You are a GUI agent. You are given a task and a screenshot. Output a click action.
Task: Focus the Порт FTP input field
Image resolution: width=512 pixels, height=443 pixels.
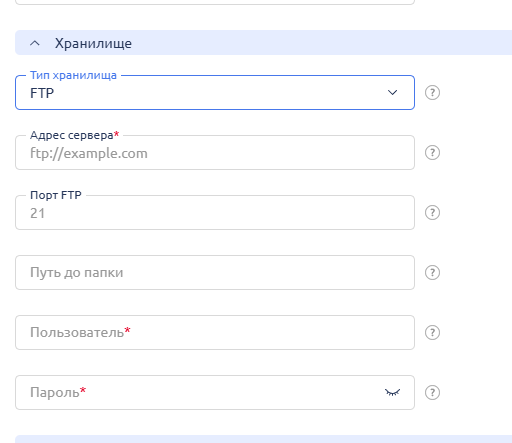pos(215,213)
